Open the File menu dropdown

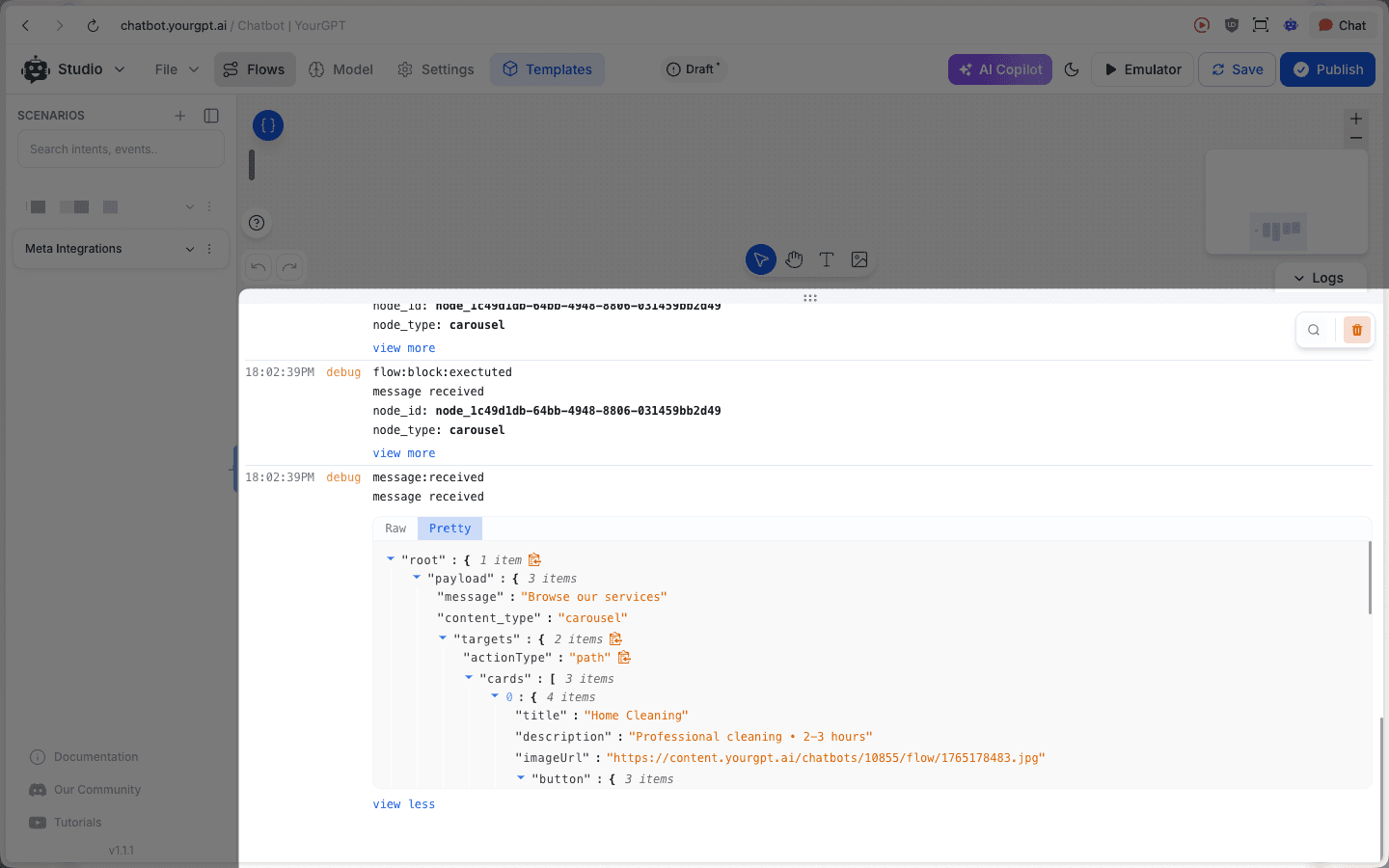click(174, 68)
